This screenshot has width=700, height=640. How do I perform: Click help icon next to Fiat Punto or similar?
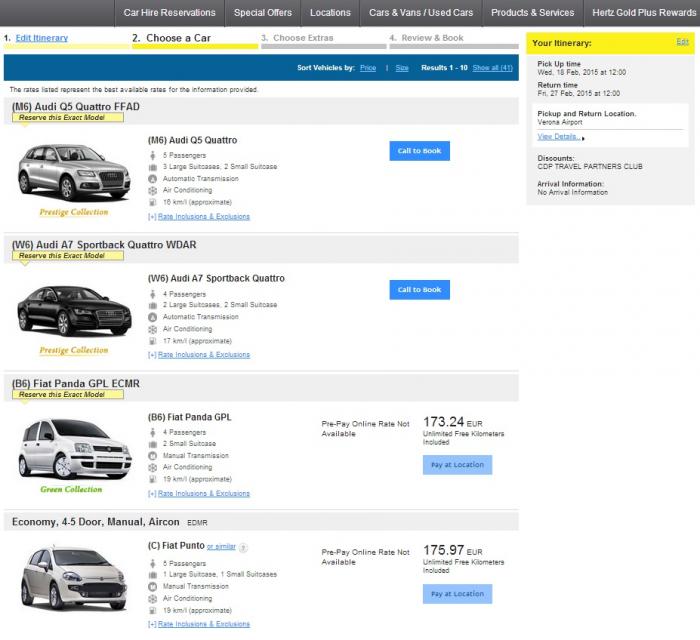coord(243,547)
